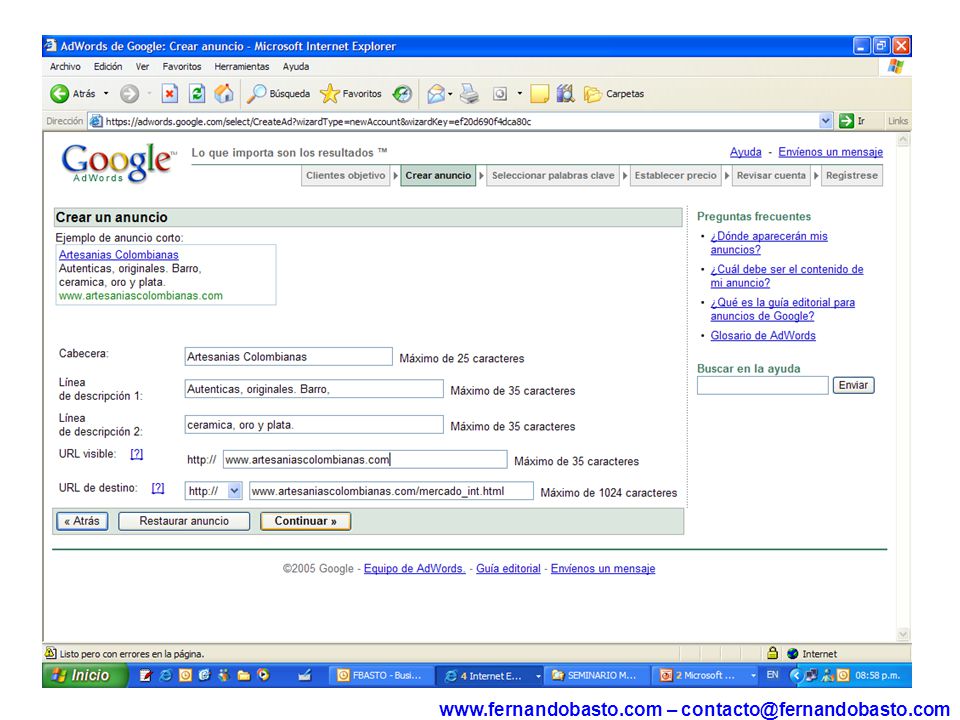This screenshot has width=960, height=720.
Task: Click the Inicio start button
Action: (x=83, y=675)
